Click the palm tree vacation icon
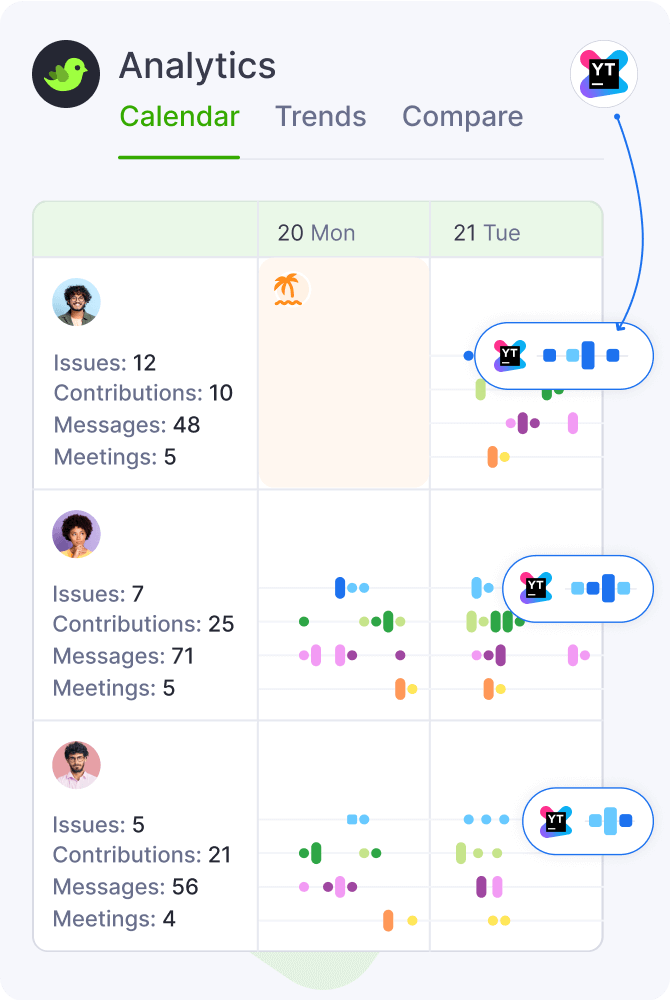This screenshot has width=670, height=1000. 288,290
